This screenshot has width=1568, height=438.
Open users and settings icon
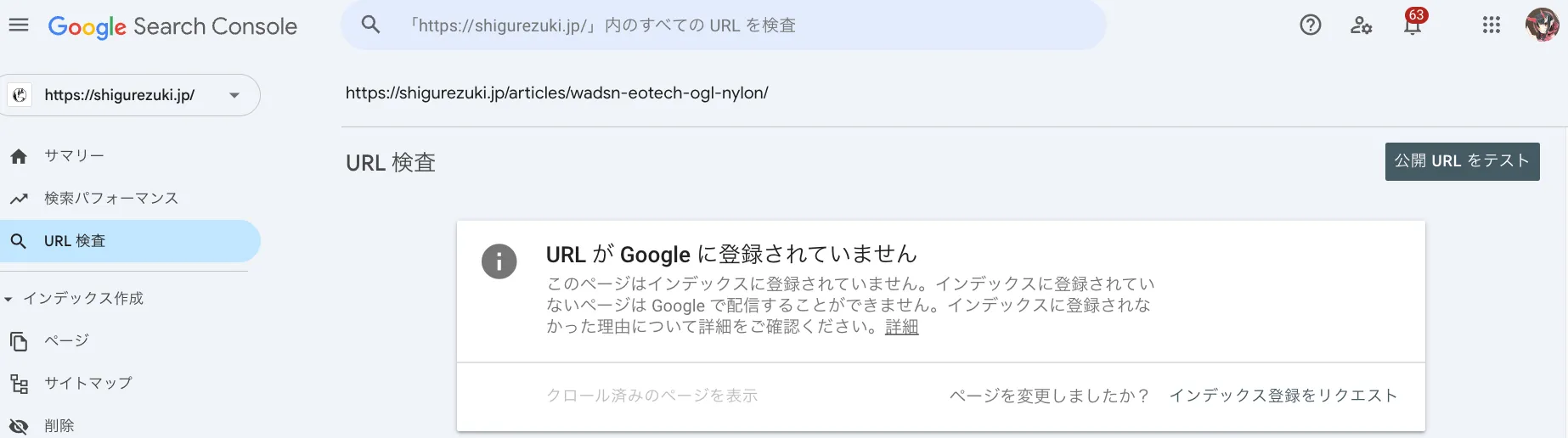pyautogui.click(x=1361, y=25)
